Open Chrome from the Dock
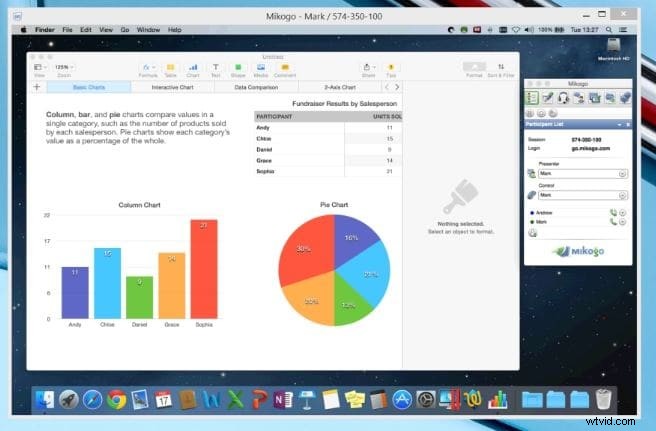Image resolution: width=656 pixels, height=431 pixels. pyautogui.click(x=117, y=400)
